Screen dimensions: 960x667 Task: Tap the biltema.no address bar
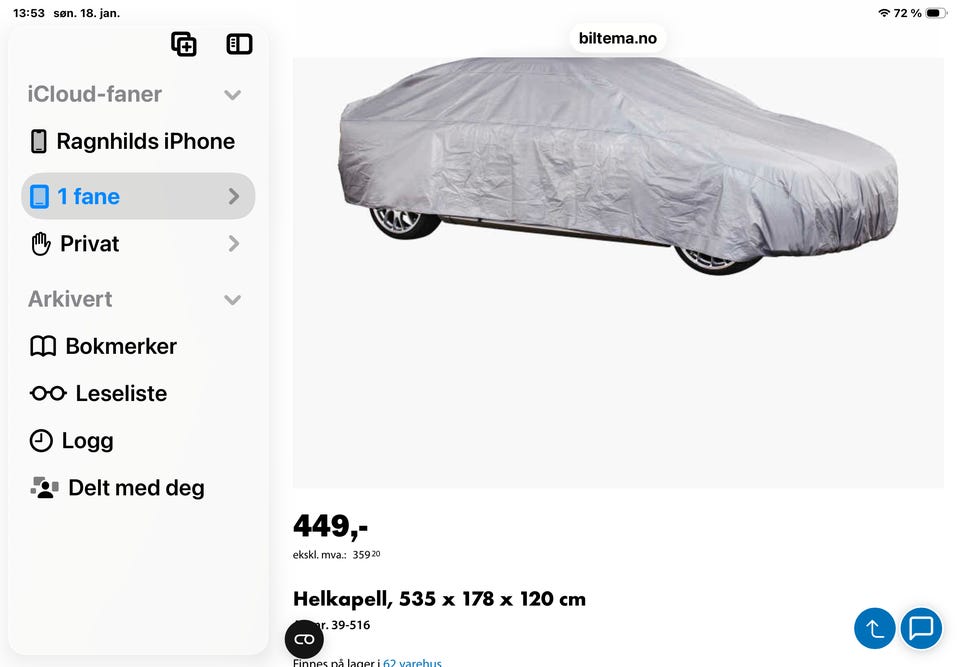pos(618,38)
